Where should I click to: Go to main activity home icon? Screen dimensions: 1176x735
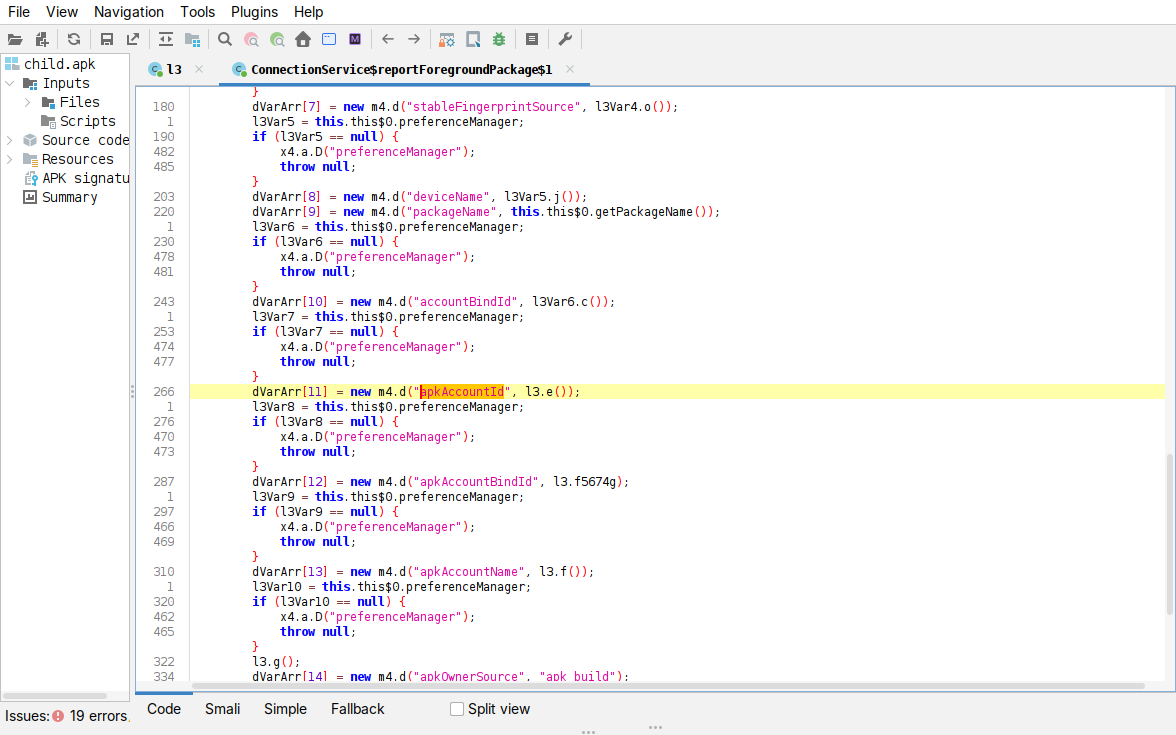pos(303,40)
